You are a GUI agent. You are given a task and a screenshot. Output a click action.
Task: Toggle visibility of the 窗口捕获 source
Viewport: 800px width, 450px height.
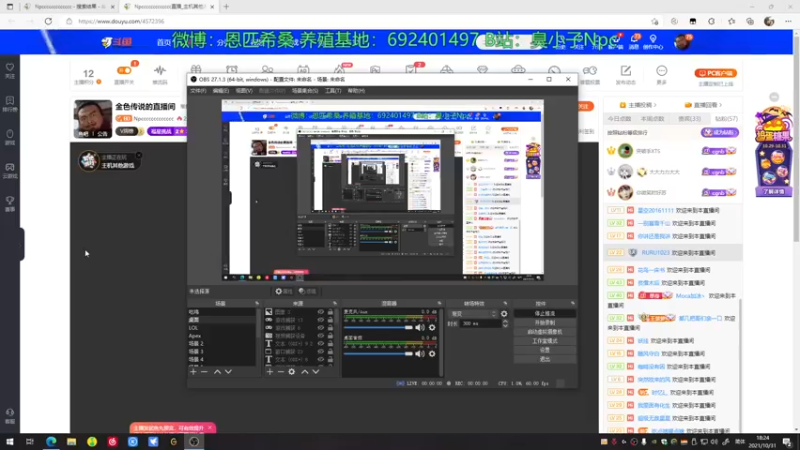click(320, 352)
